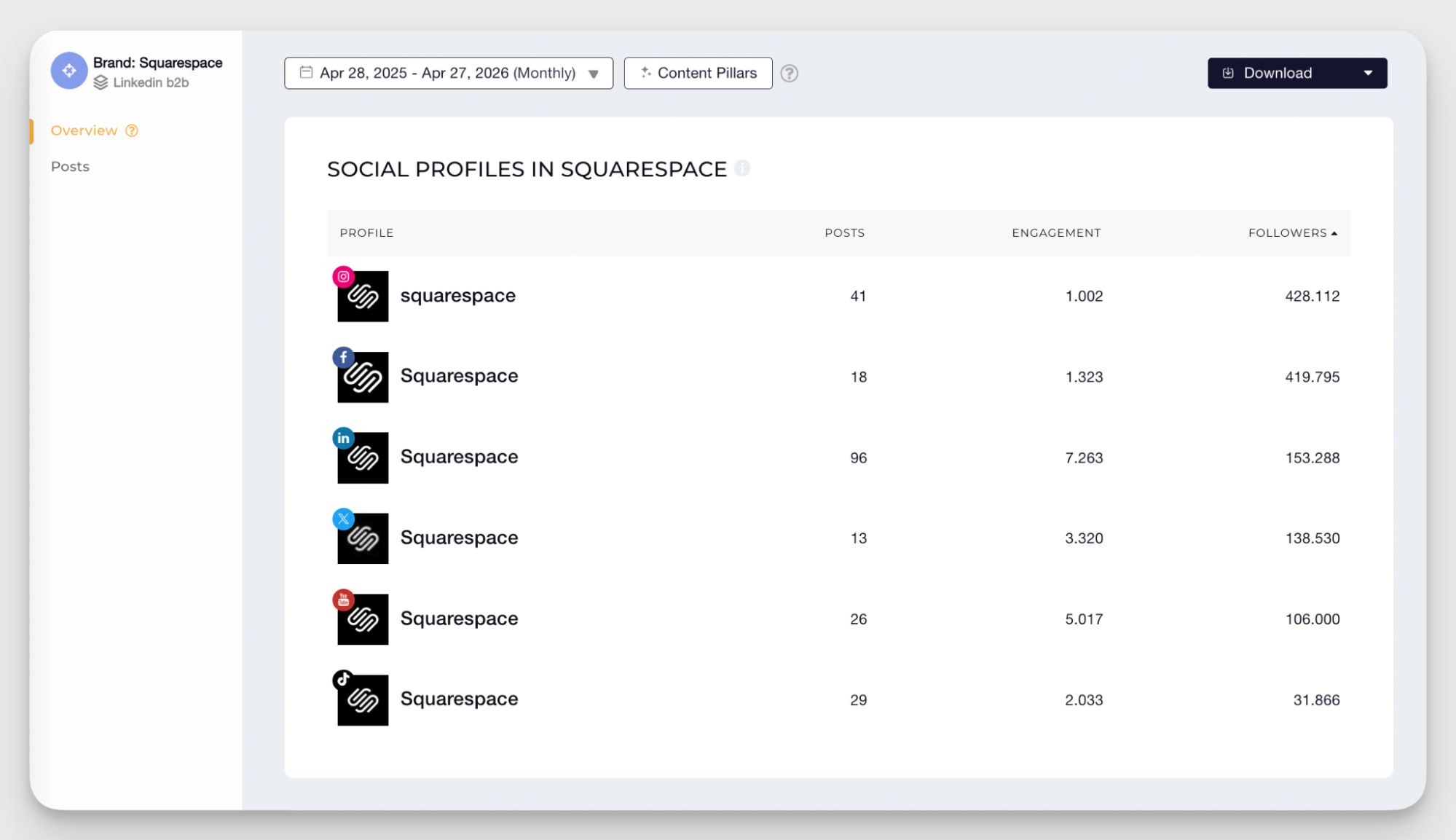This screenshot has width=1456, height=840.
Task: Click the Instagram badge on the squarespace profile
Action: tap(344, 277)
